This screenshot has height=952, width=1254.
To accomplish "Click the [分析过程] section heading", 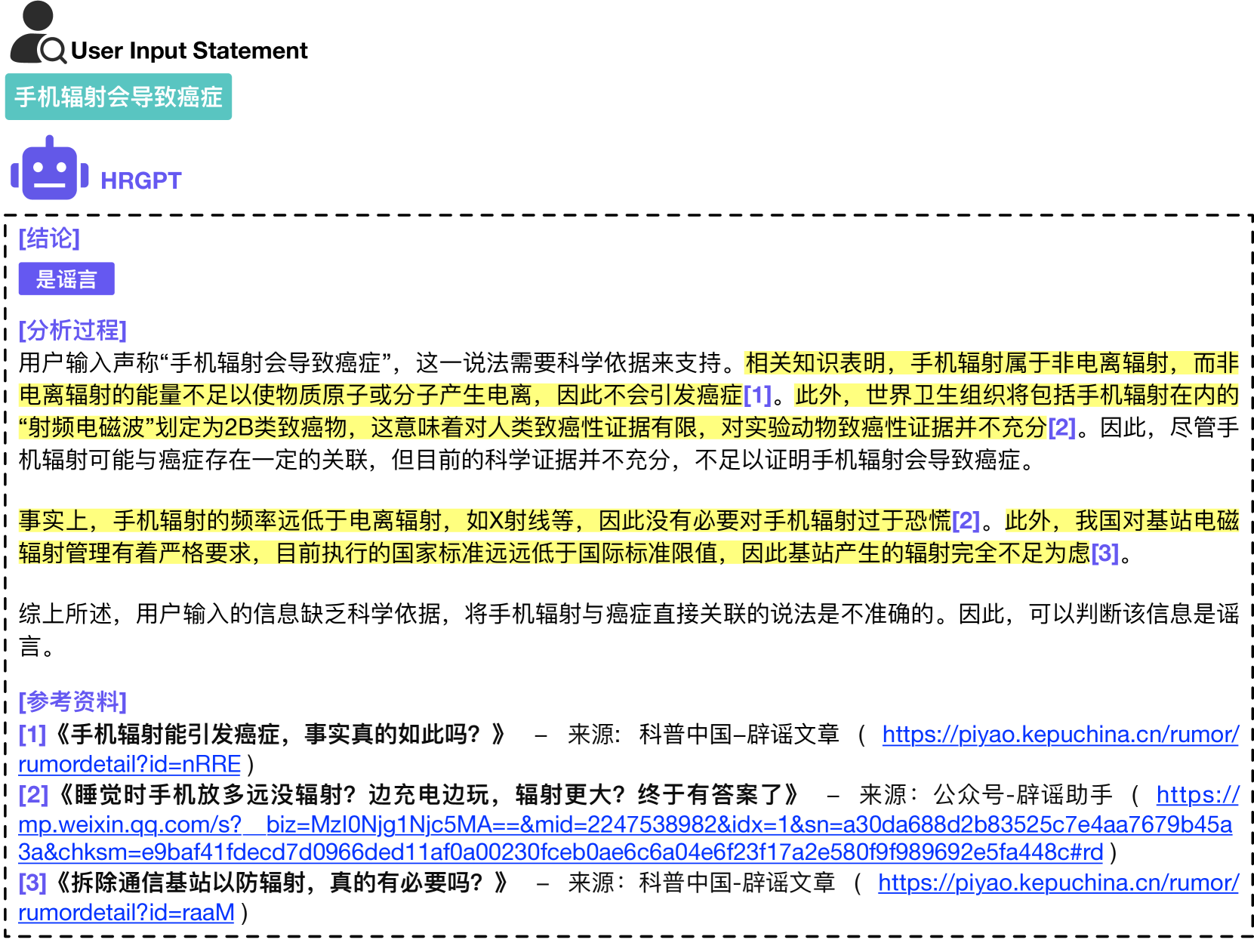I will coord(72,330).
